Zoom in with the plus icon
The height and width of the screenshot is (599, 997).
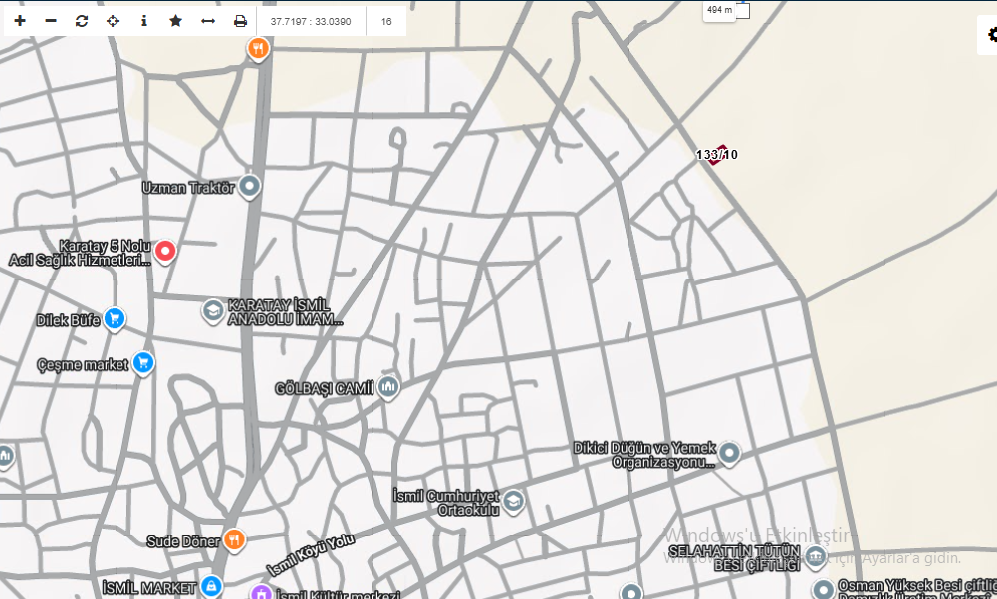tap(20, 21)
